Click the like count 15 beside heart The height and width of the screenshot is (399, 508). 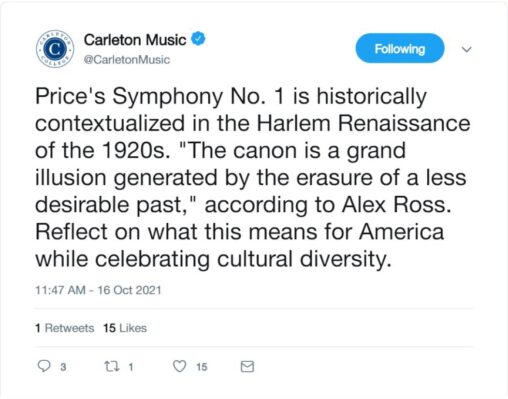click(x=202, y=367)
